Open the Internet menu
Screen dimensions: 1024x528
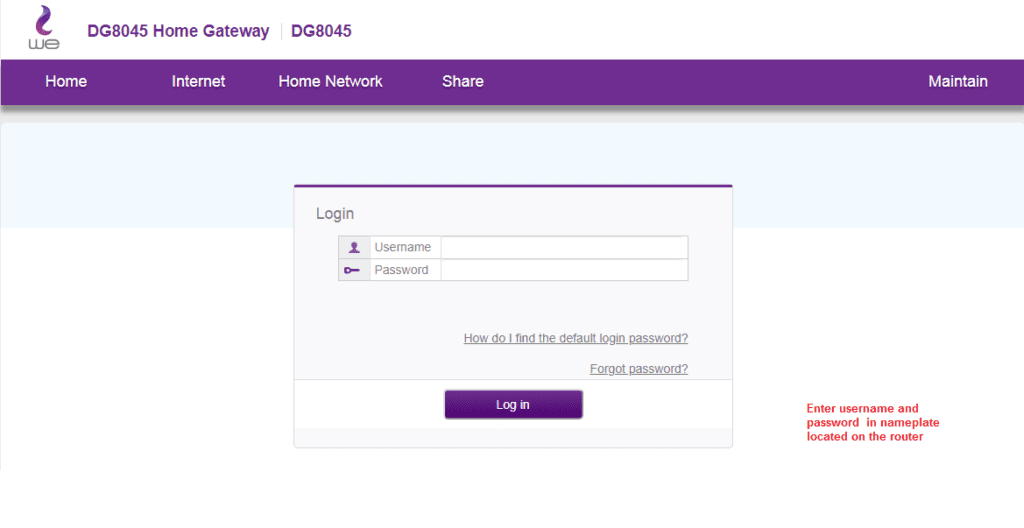click(198, 82)
